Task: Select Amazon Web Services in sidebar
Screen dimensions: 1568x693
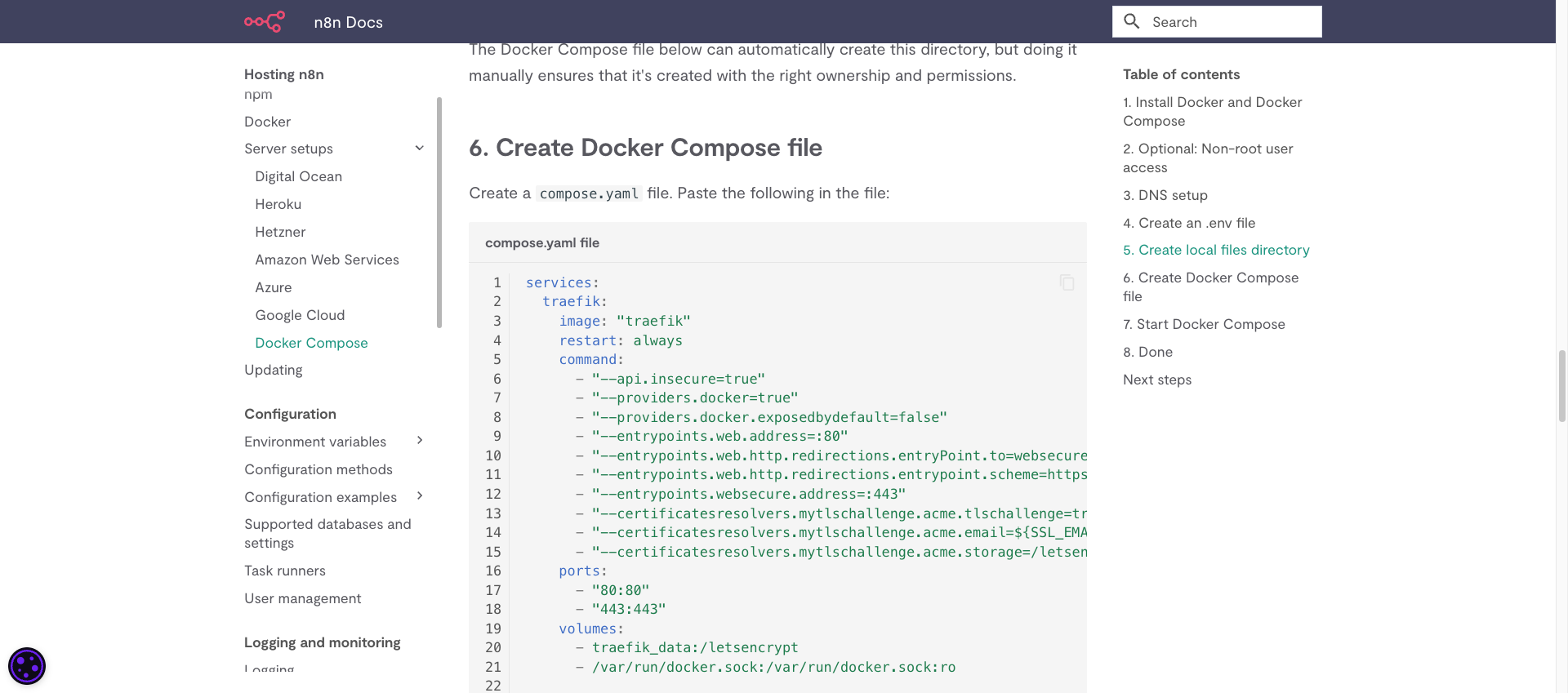Action: pos(327,260)
